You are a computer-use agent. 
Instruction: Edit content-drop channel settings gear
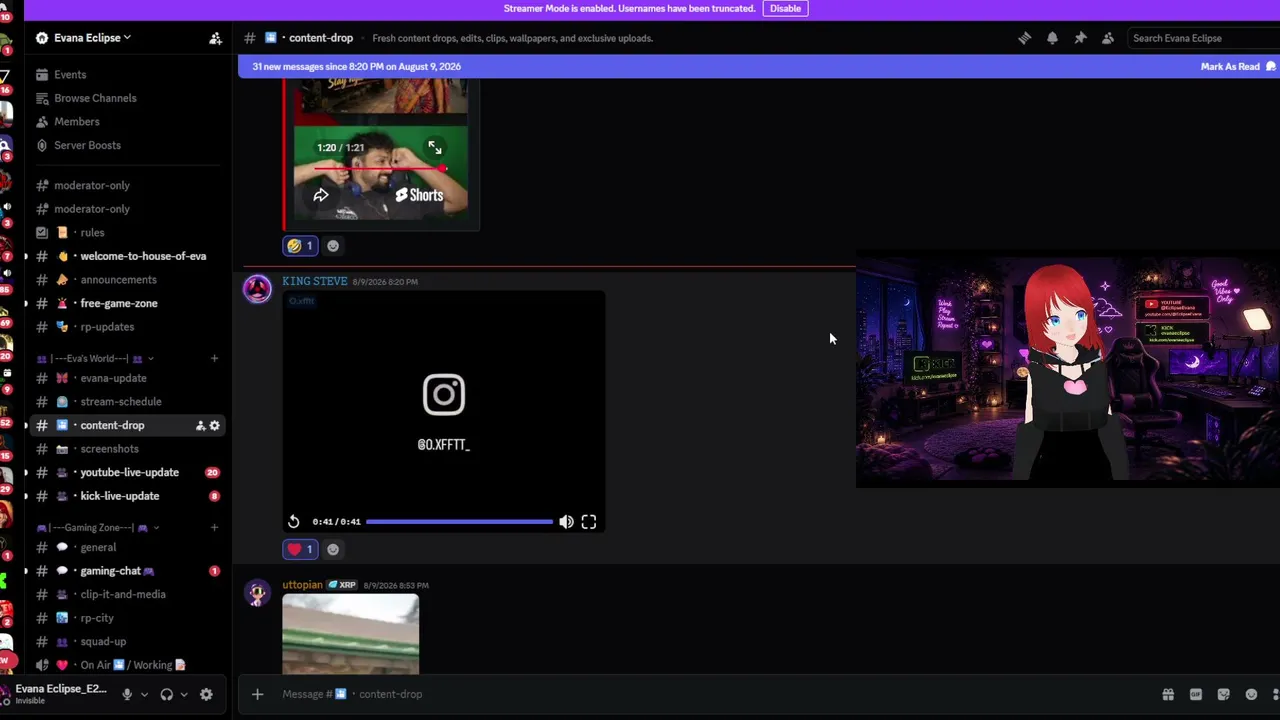214,425
